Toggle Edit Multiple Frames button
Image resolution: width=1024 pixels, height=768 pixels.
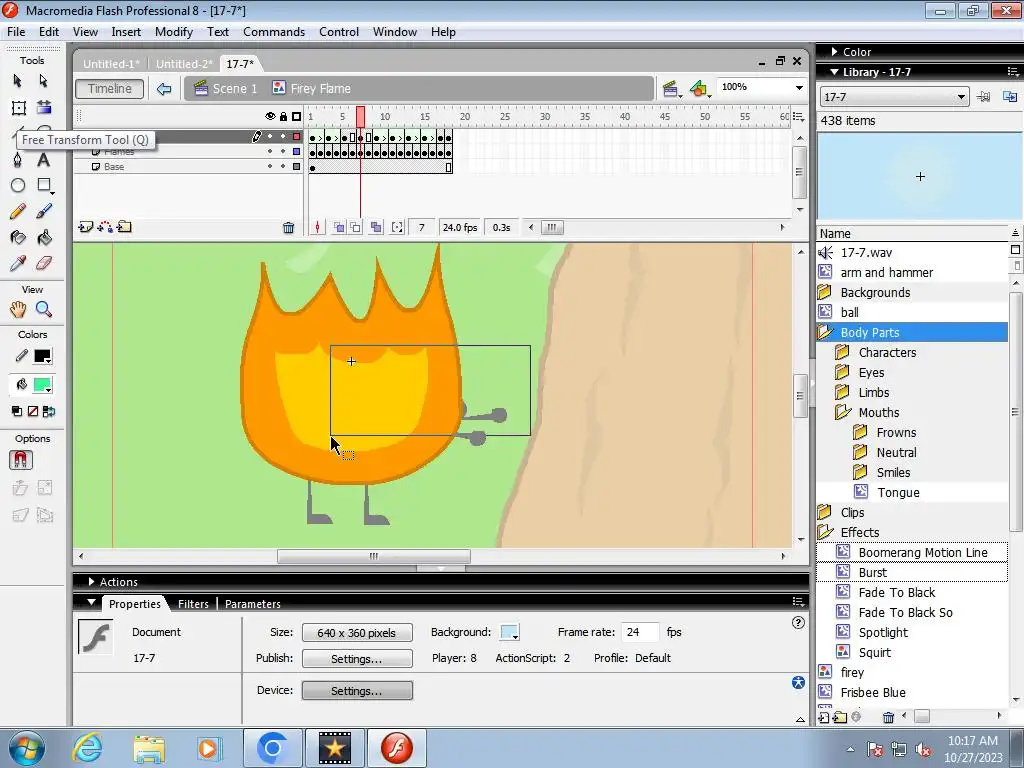click(x=376, y=227)
